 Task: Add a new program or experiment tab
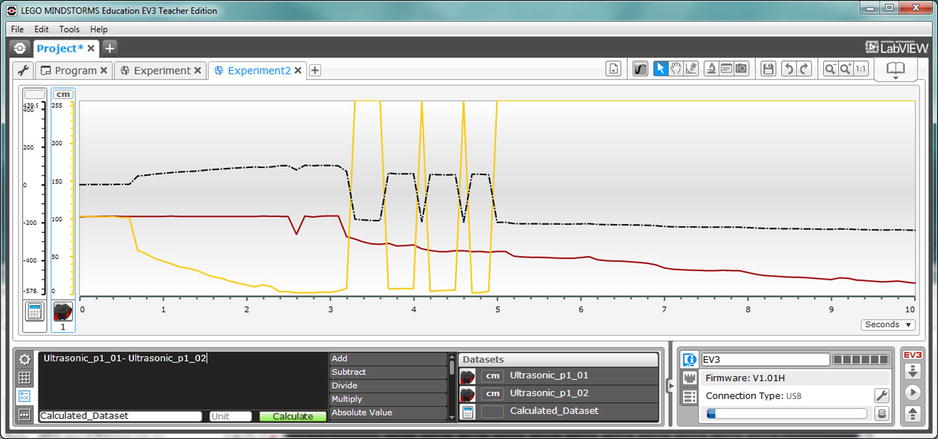tap(315, 71)
